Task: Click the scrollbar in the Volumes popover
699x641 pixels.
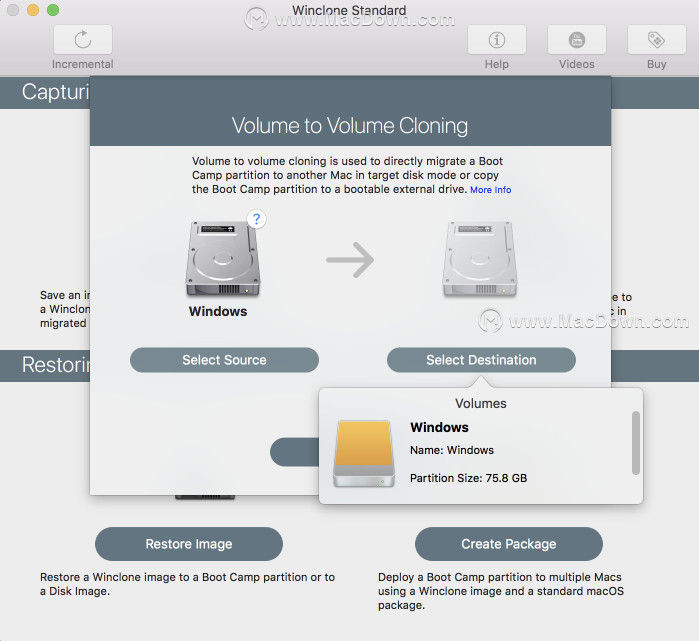Action: [x=636, y=443]
